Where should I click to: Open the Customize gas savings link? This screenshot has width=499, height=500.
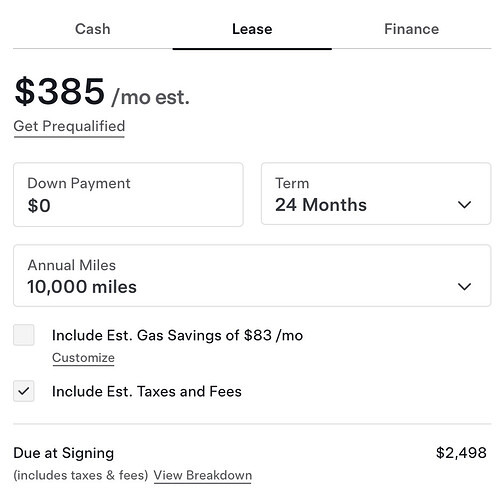click(83, 358)
